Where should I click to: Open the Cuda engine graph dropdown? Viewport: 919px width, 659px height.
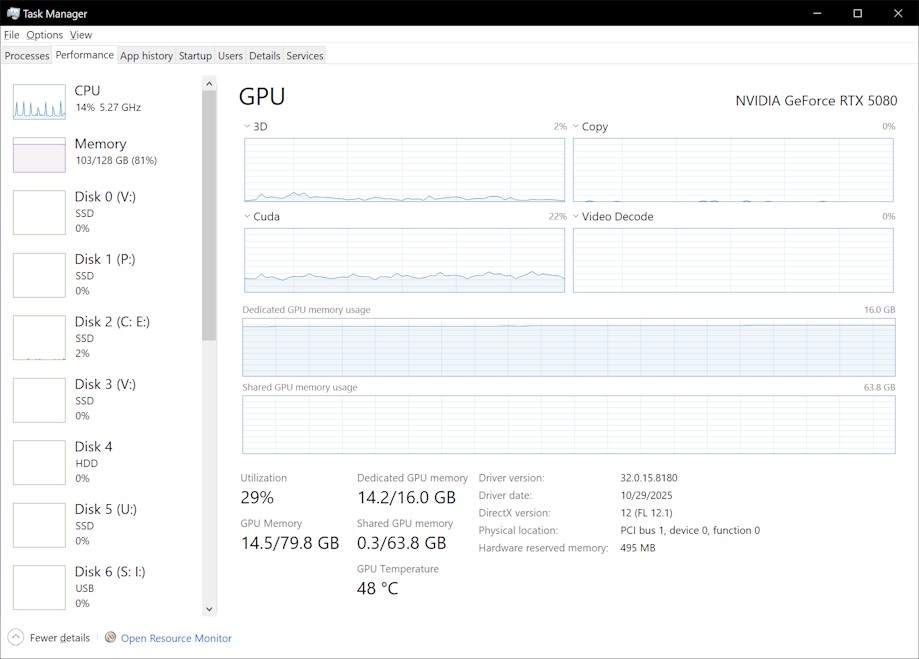coord(247,216)
